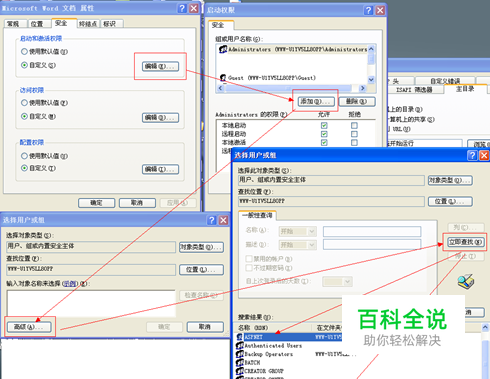Click 编辑 button for 访问权限

coord(160,117)
